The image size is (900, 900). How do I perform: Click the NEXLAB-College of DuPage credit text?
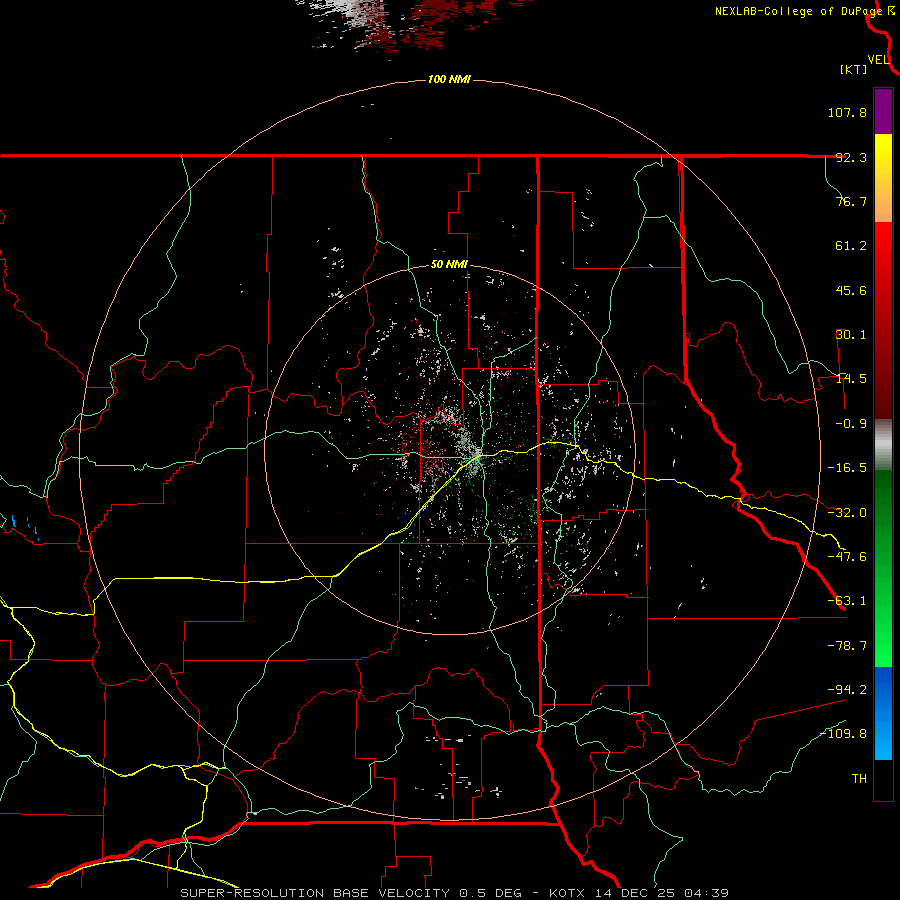798,11
